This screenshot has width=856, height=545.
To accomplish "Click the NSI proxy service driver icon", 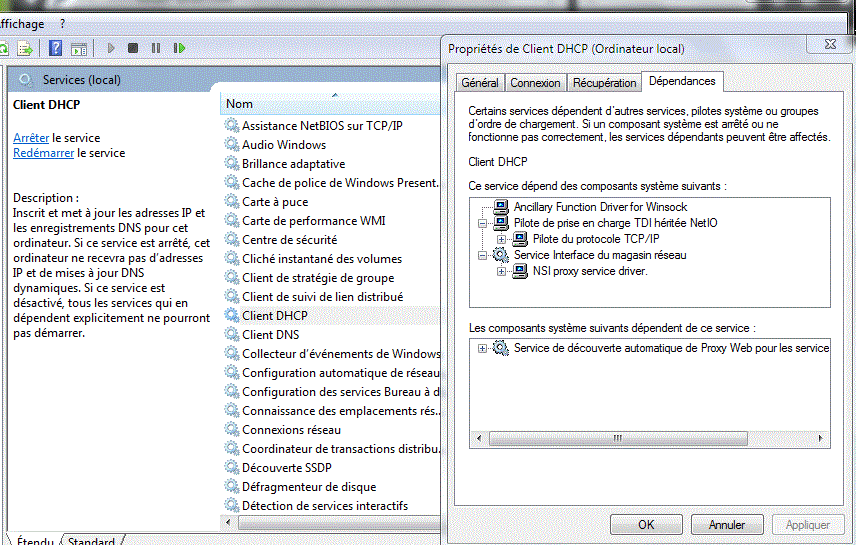I will (520, 271).
